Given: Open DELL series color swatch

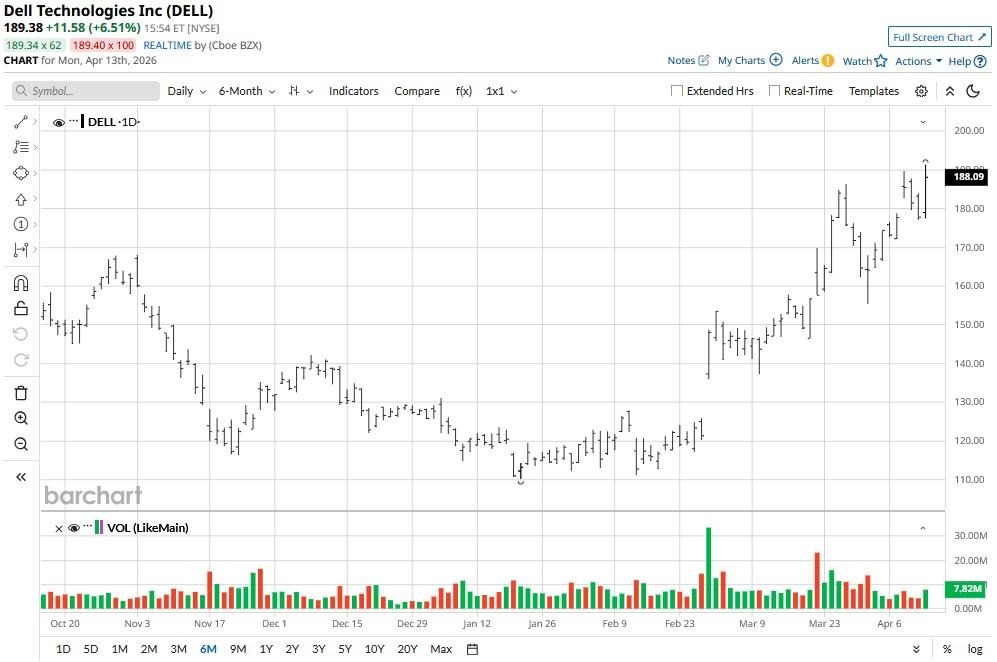Looking at the screenshot, I should (x=83, y=121).
